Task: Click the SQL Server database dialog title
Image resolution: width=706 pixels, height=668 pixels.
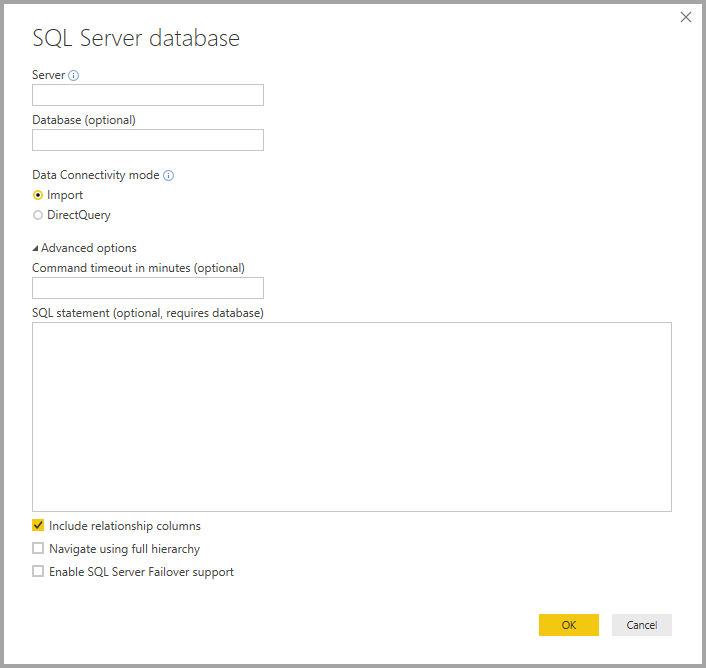Action: pos(136,39)
